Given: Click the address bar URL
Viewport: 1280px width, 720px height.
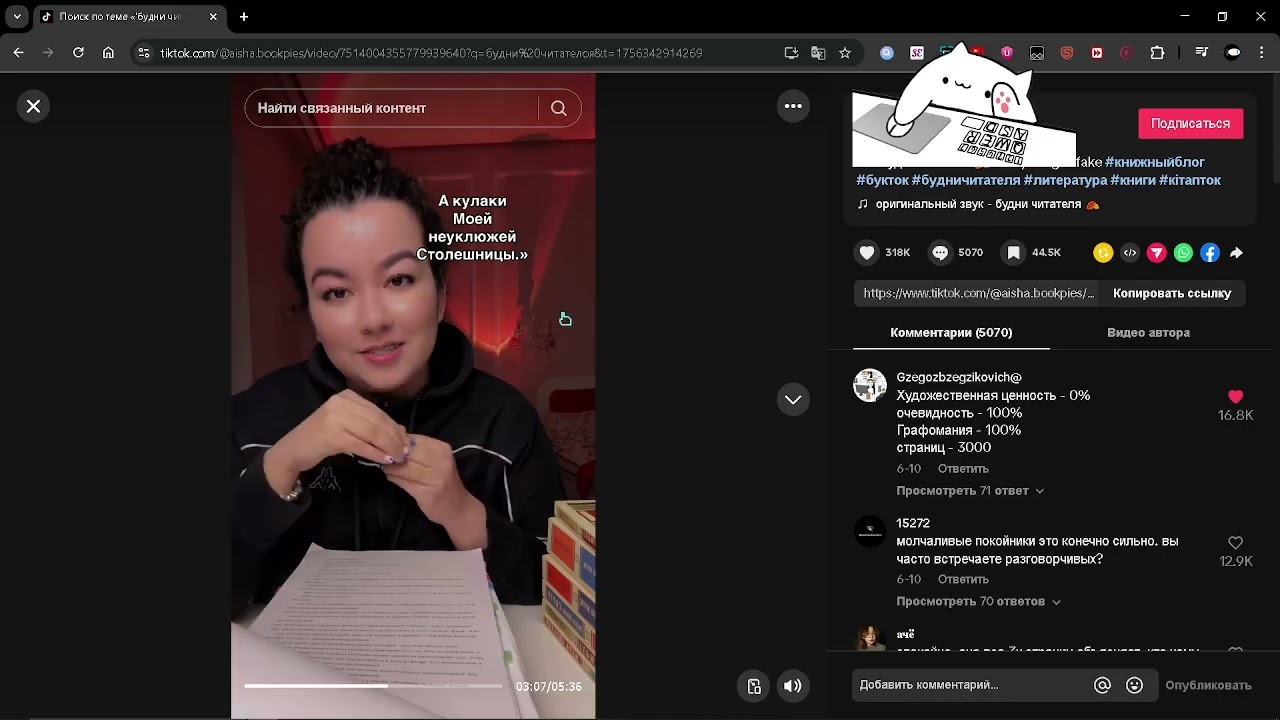Looking at the screenshot, I should pos(431,53).
